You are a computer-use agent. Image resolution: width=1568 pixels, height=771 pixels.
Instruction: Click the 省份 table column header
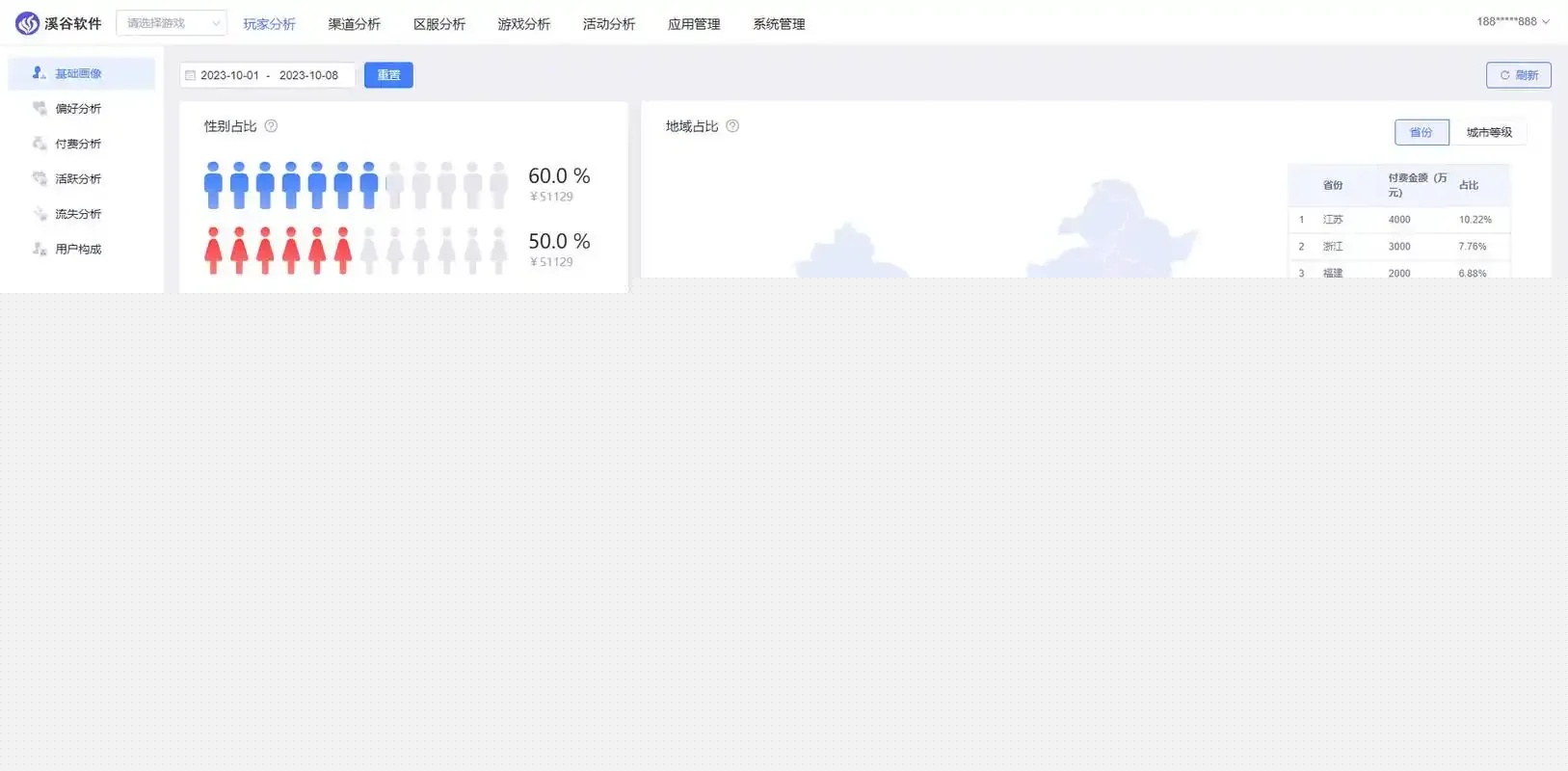point(1333,185)
